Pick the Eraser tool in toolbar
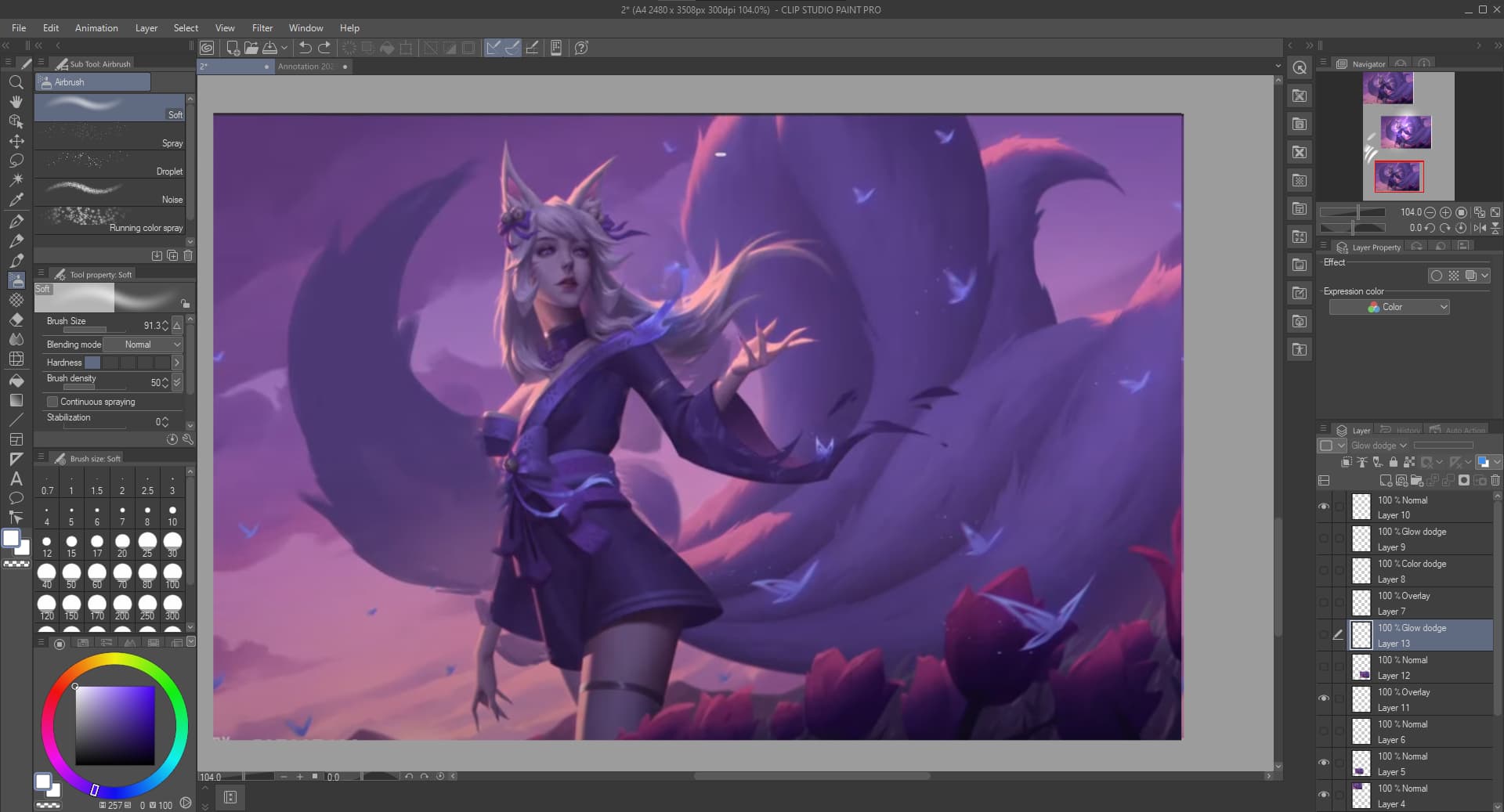Image resolution: width=1504 pixels, height=812 pixels. click(16, 319)
